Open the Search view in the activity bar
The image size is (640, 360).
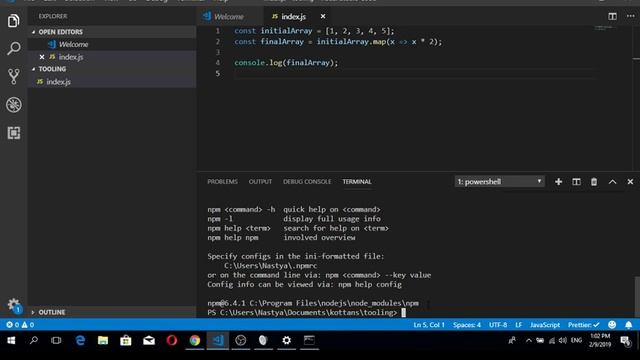pyautogui.click(x=13, y=48)
